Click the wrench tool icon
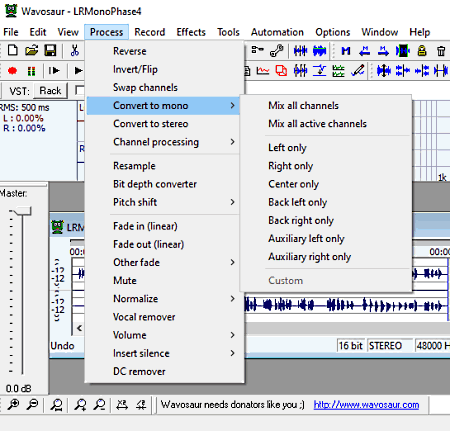The width and height of the screenshot is (450, 431). point(276,51)
